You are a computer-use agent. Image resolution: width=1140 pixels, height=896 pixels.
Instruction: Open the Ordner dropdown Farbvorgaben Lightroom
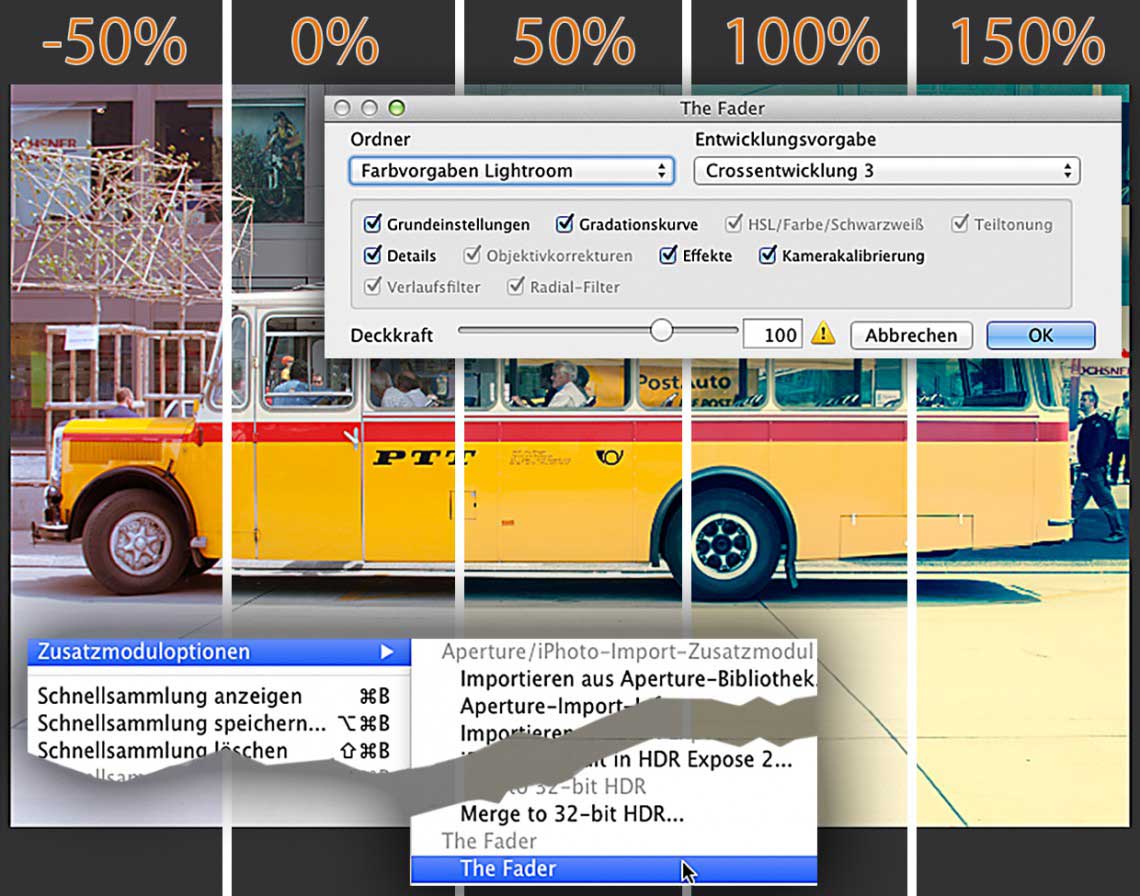(512, 171)
